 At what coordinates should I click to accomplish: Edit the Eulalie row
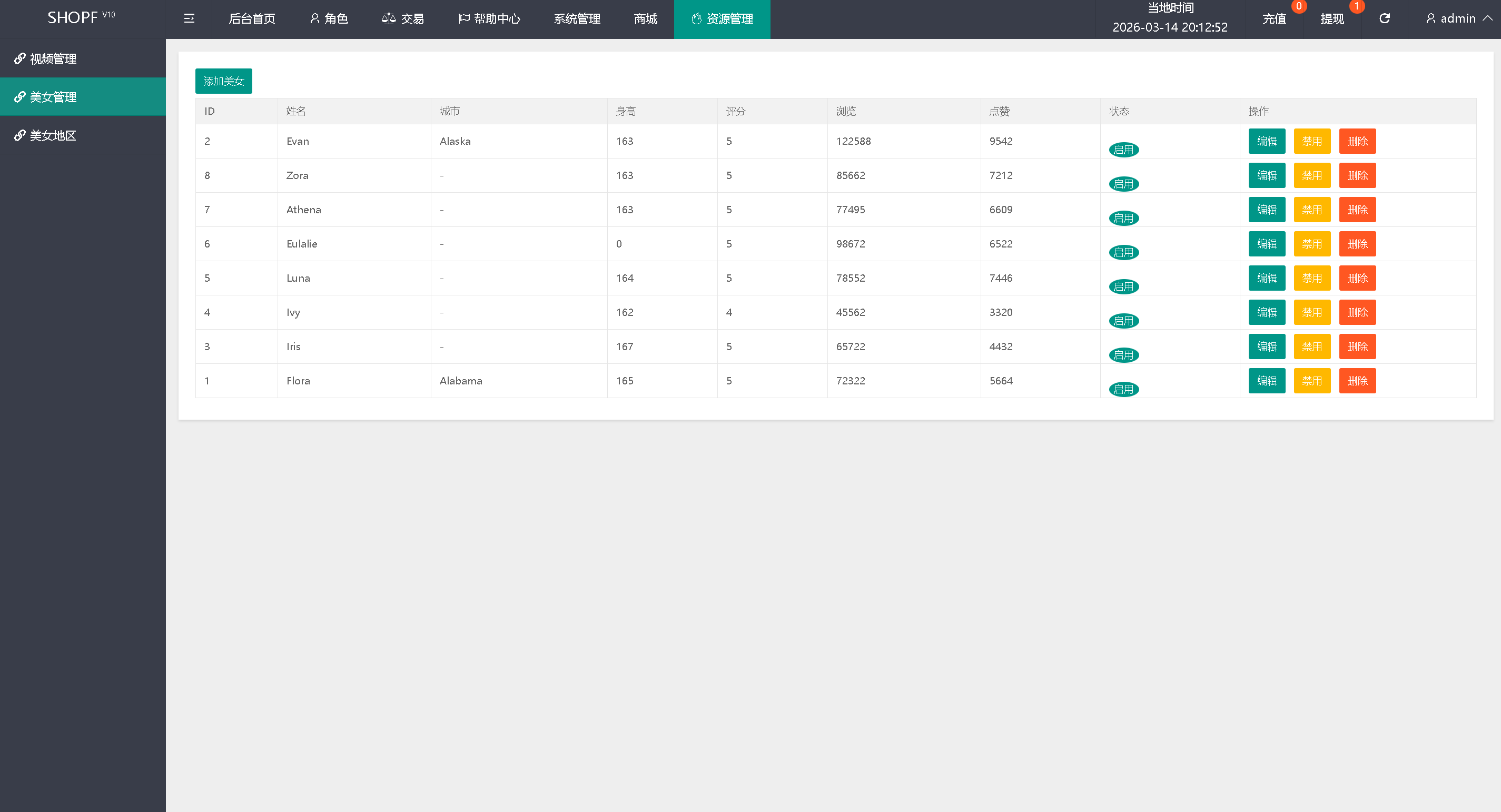point(1267,243)
